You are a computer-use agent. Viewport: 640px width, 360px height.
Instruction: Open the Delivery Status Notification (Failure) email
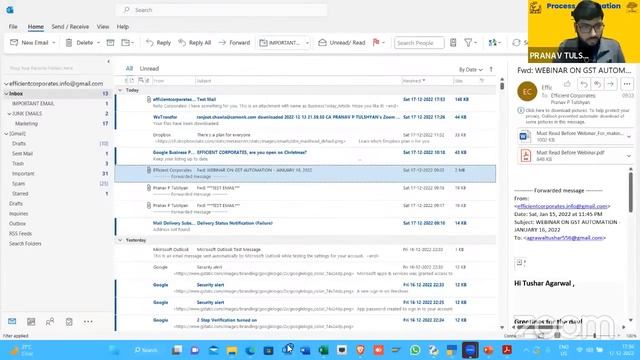(x=305, y=226)
